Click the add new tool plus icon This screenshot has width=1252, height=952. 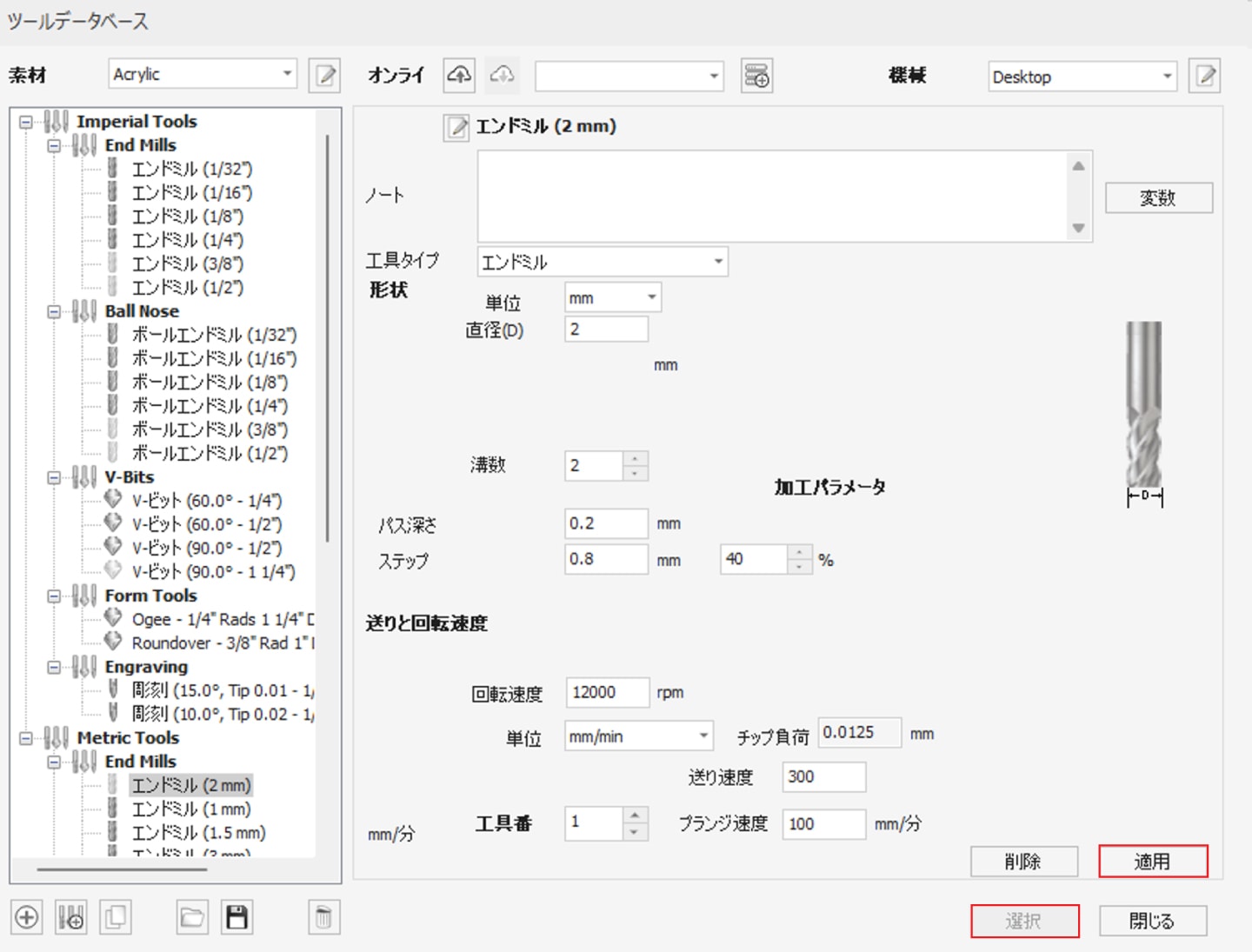(27, 917)
